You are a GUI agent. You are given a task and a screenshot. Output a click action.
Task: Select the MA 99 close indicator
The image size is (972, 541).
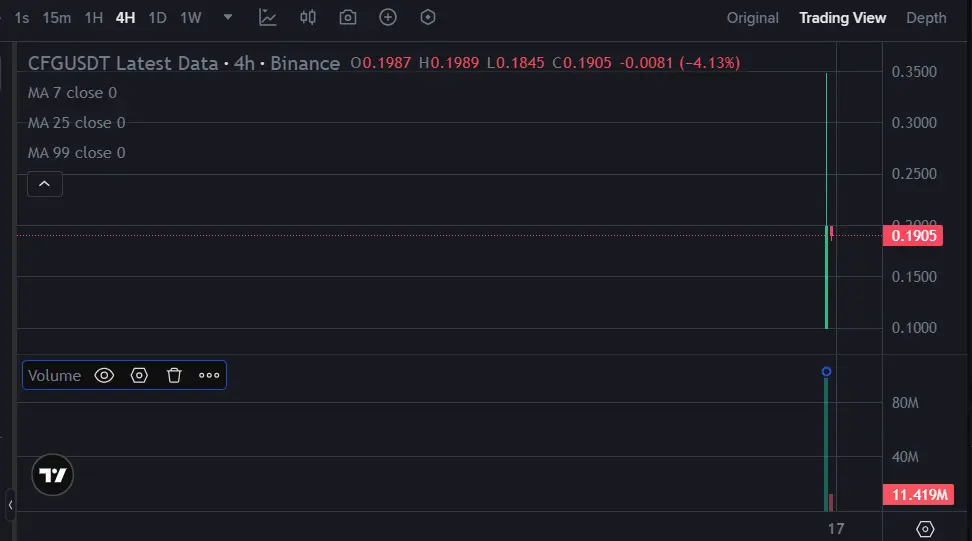[76, 152]
